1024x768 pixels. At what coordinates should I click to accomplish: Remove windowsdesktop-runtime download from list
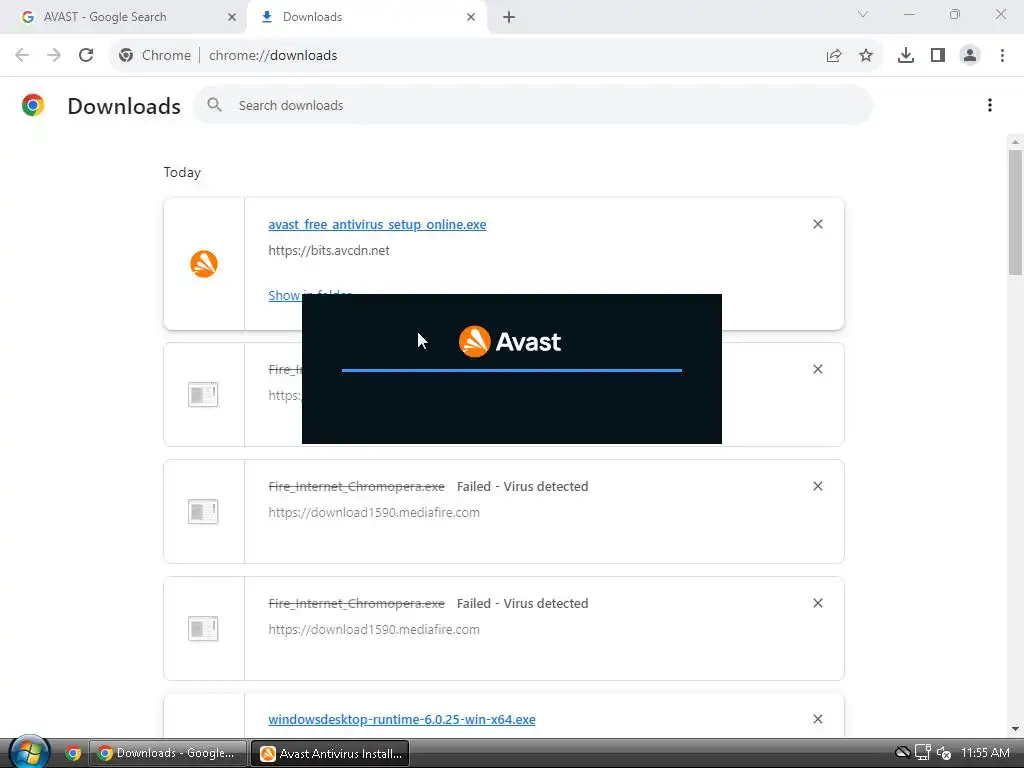pos(818,719)
